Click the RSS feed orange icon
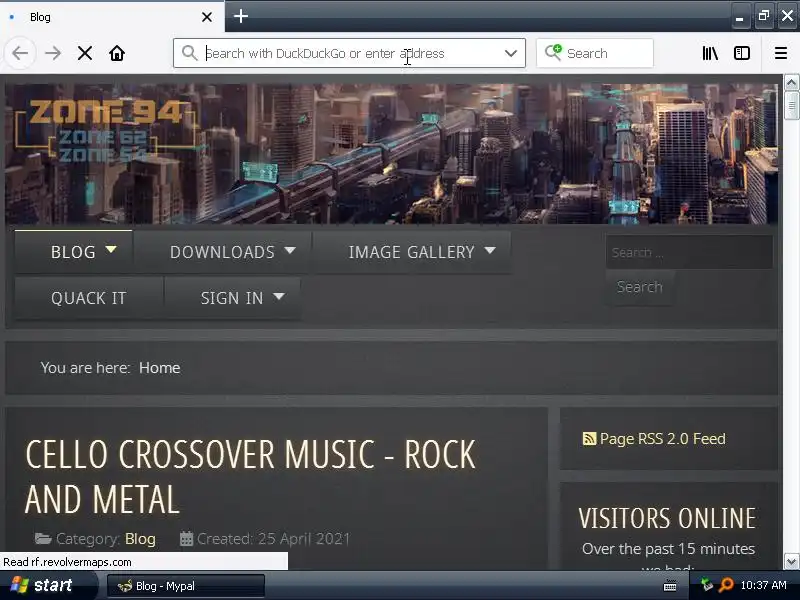Screen dimensions: 800x600 (589, 439)
